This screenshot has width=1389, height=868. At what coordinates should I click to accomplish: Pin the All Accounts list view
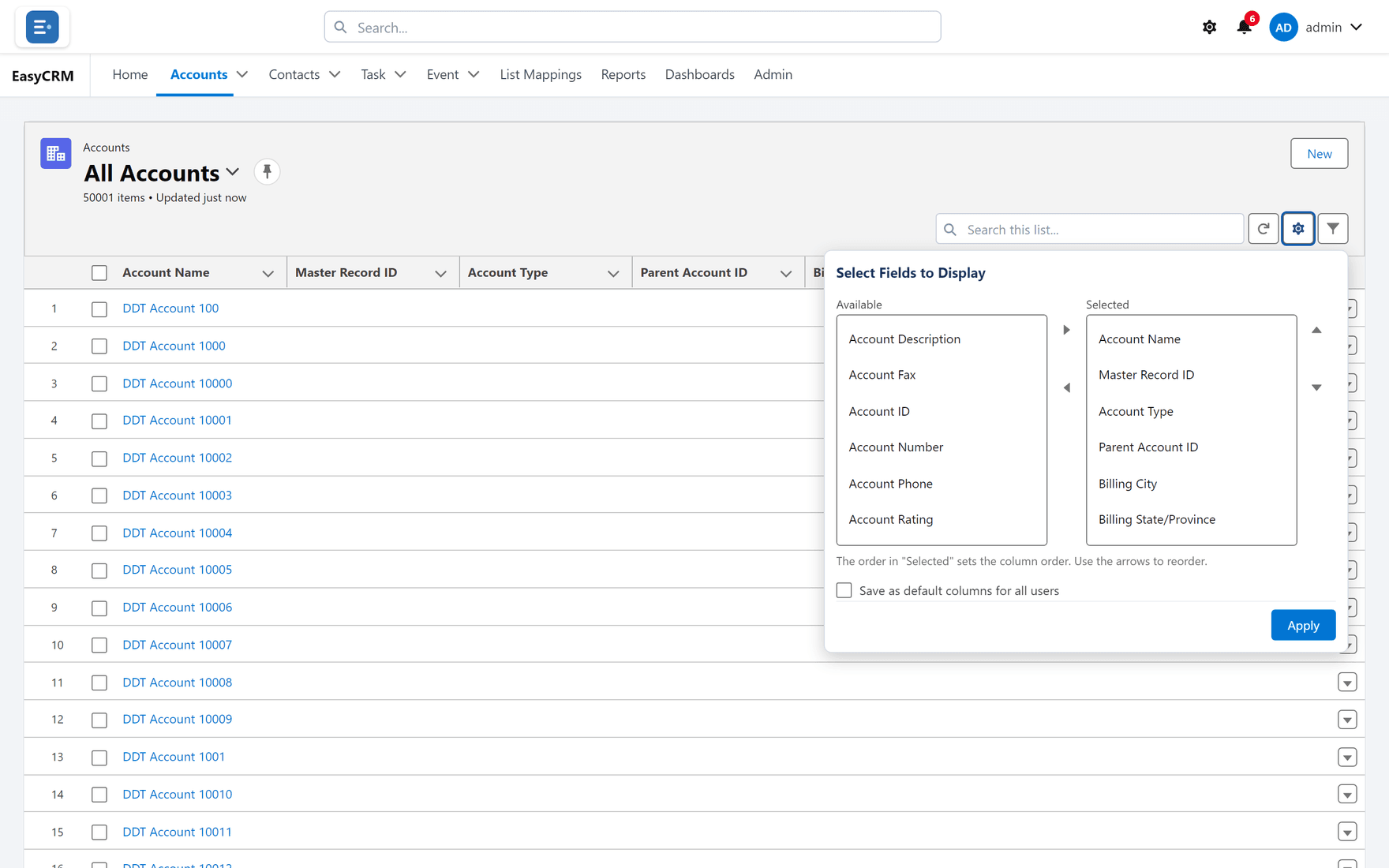[x=267, y=171]
